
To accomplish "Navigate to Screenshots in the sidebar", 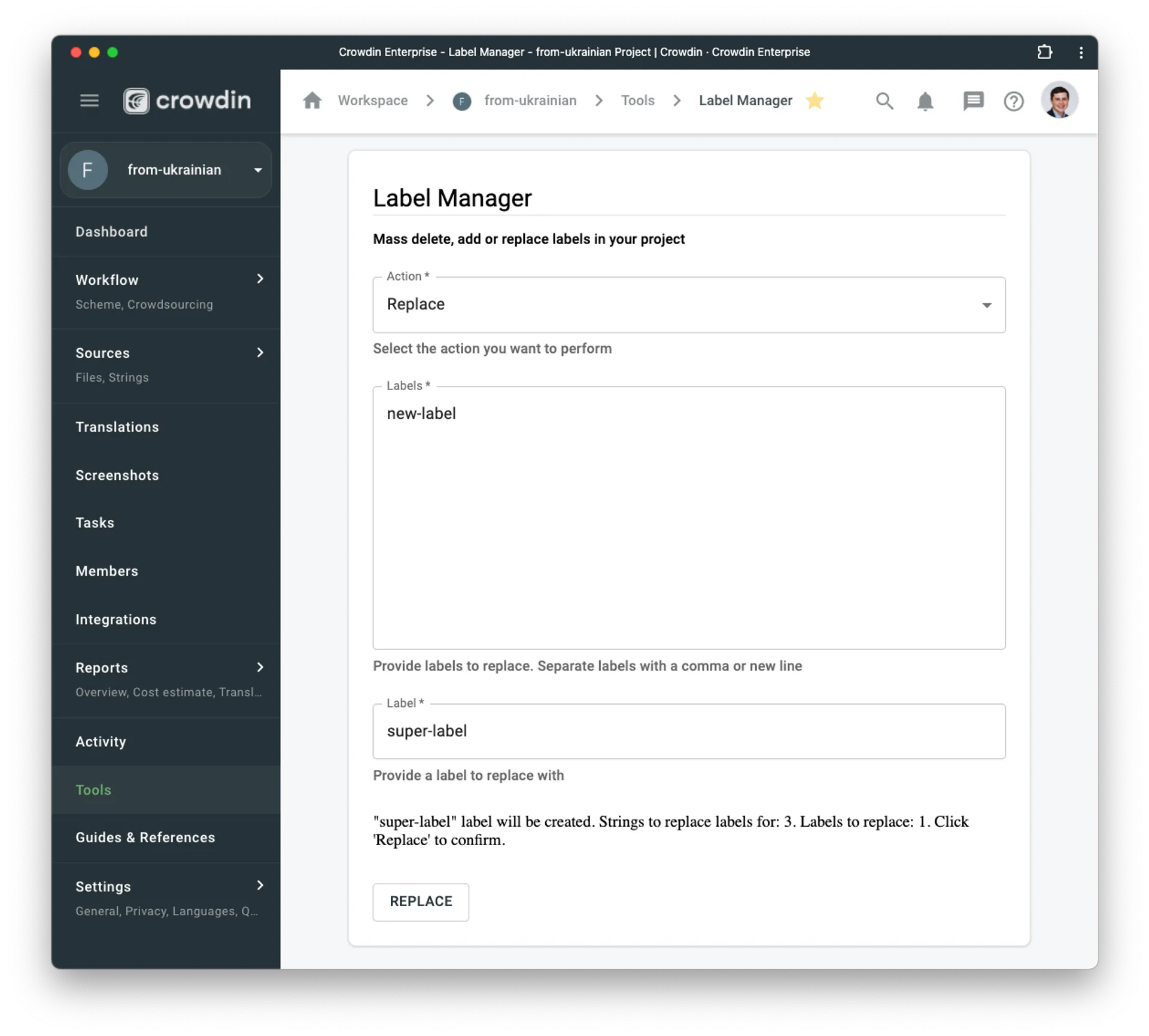I will point(117,475).
